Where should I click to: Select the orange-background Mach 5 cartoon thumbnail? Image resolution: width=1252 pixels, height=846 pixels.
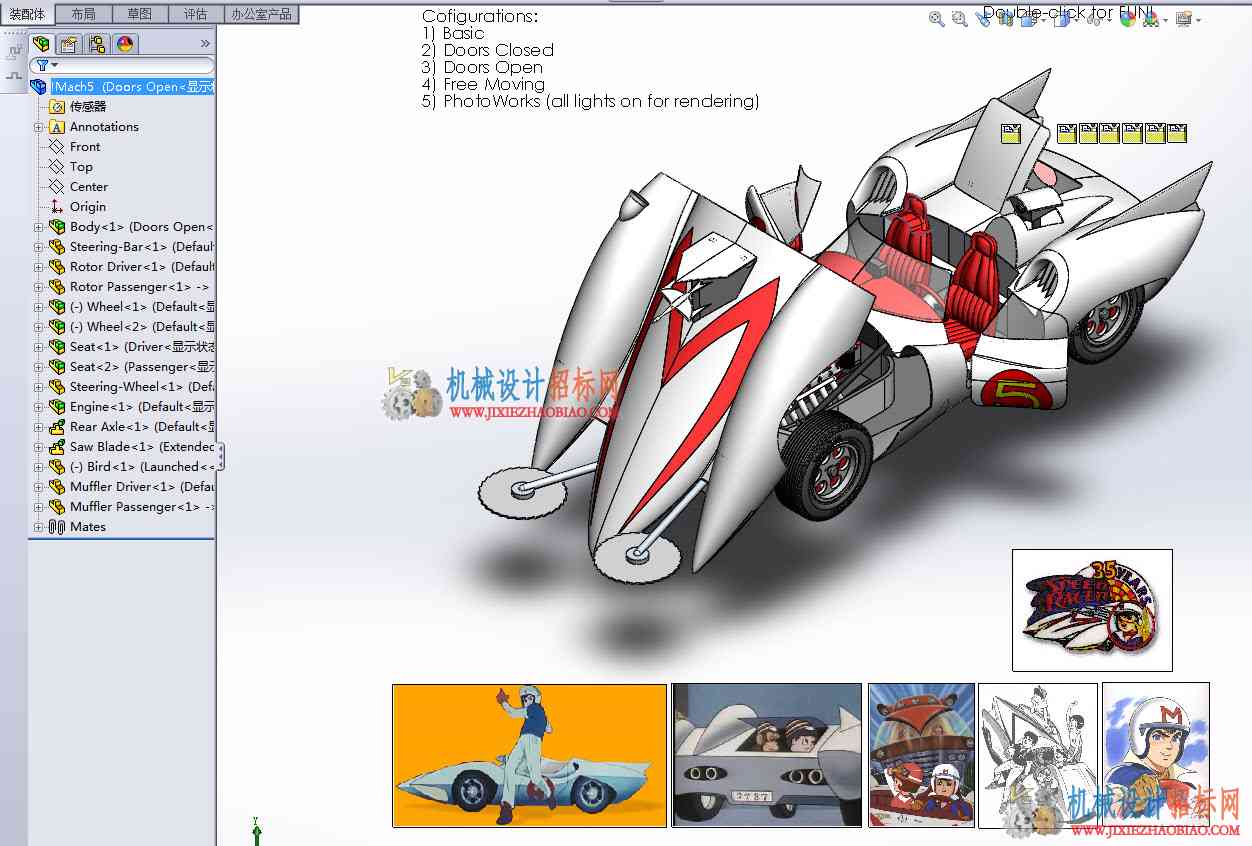(529, 755)
